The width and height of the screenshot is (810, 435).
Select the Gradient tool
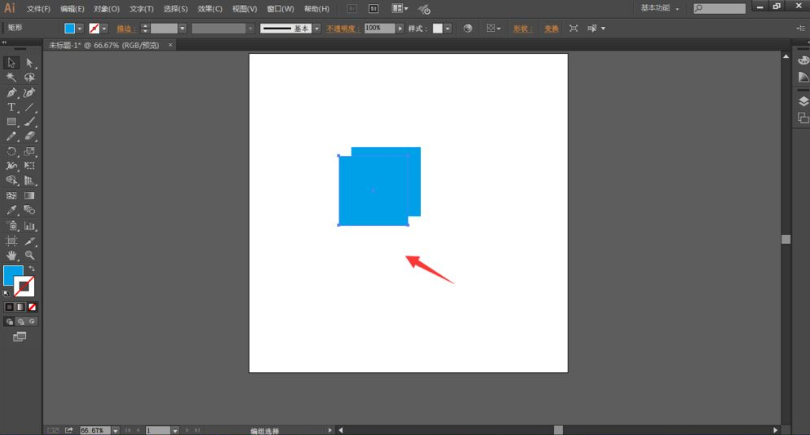click(x=29, y=196)
